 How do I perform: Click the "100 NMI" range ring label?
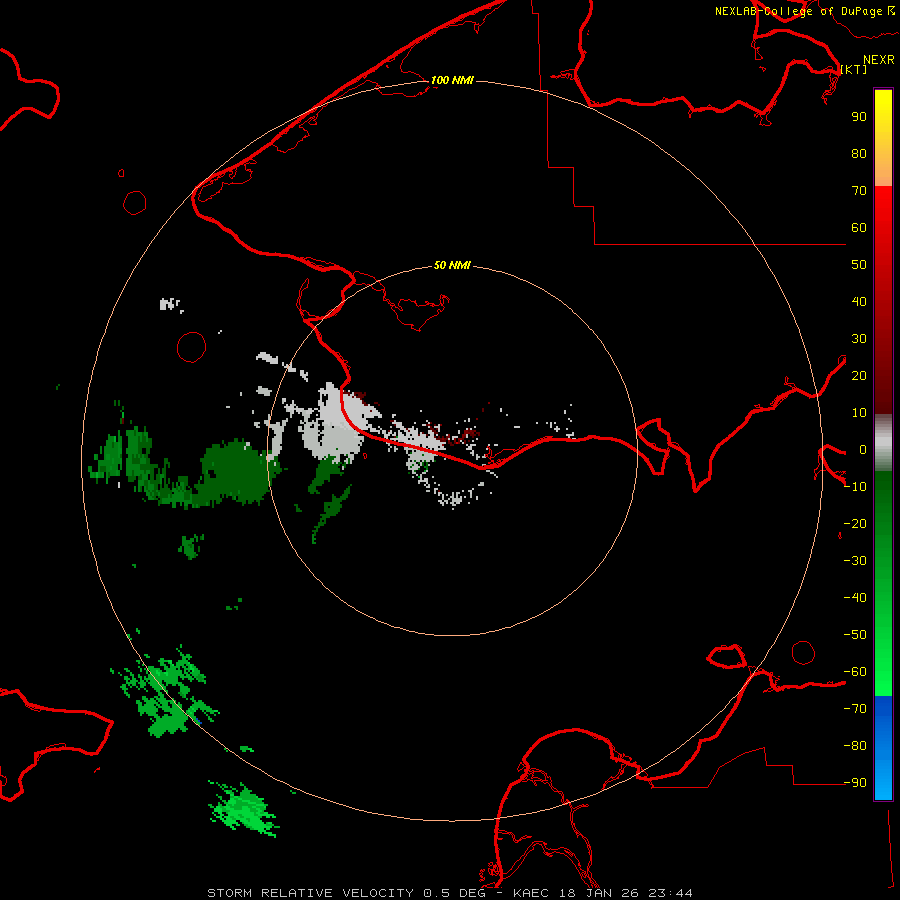(x=452, y=80)
